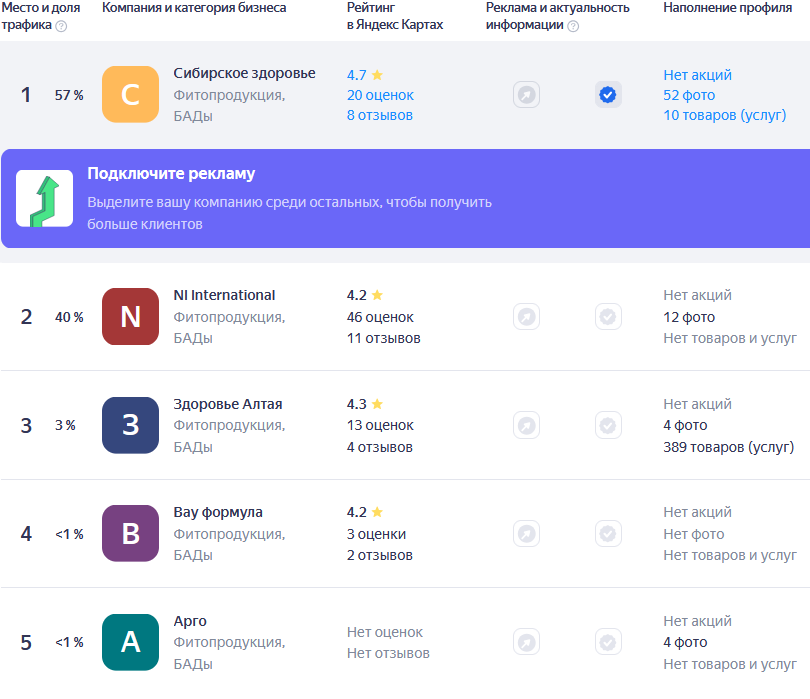The height and width of the screenshot is (699, 810).
Task: Open the '52 фото' link
Action: click(689, 95)
